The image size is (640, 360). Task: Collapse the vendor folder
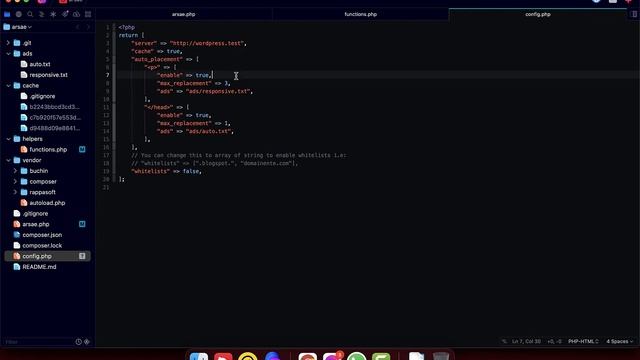click(x=8, y=160)
